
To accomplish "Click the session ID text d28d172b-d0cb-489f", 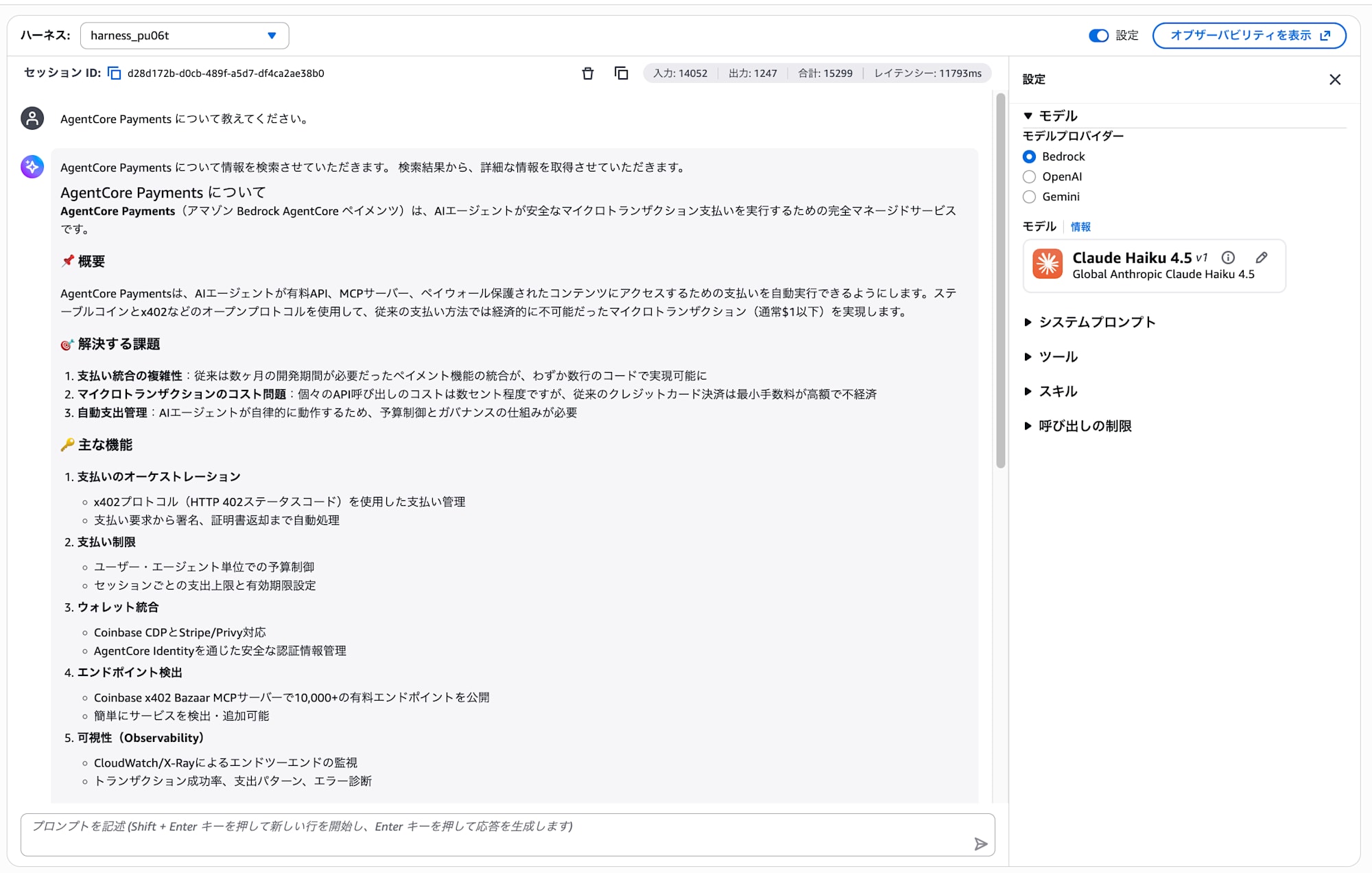I will click(226, 73).
